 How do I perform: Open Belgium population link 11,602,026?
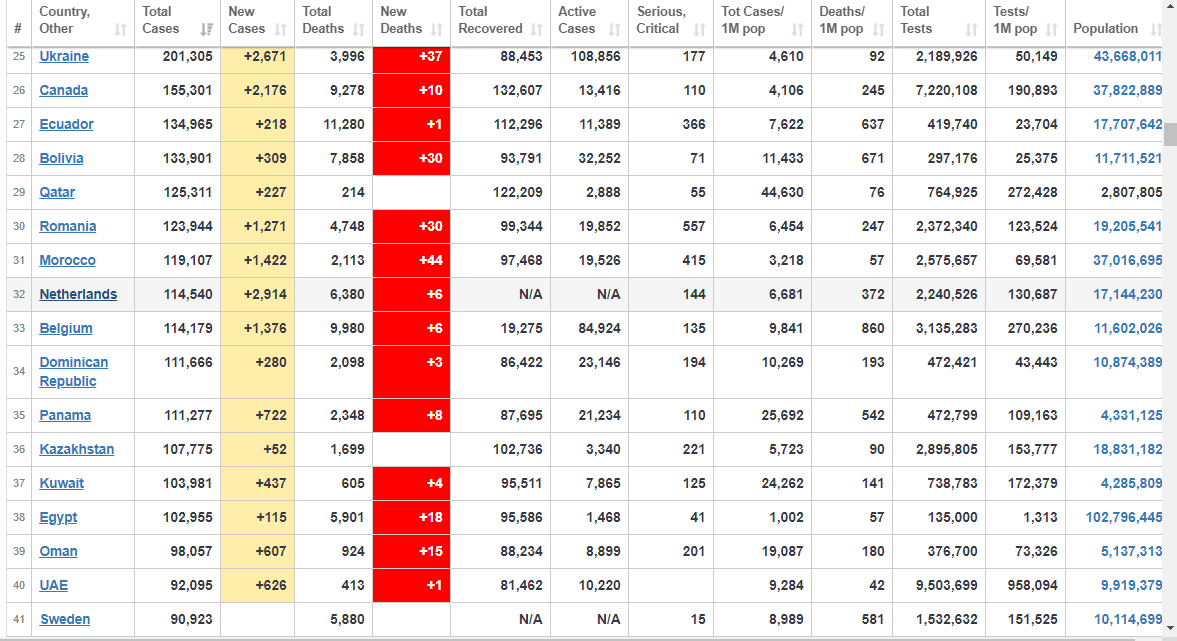1128,328
